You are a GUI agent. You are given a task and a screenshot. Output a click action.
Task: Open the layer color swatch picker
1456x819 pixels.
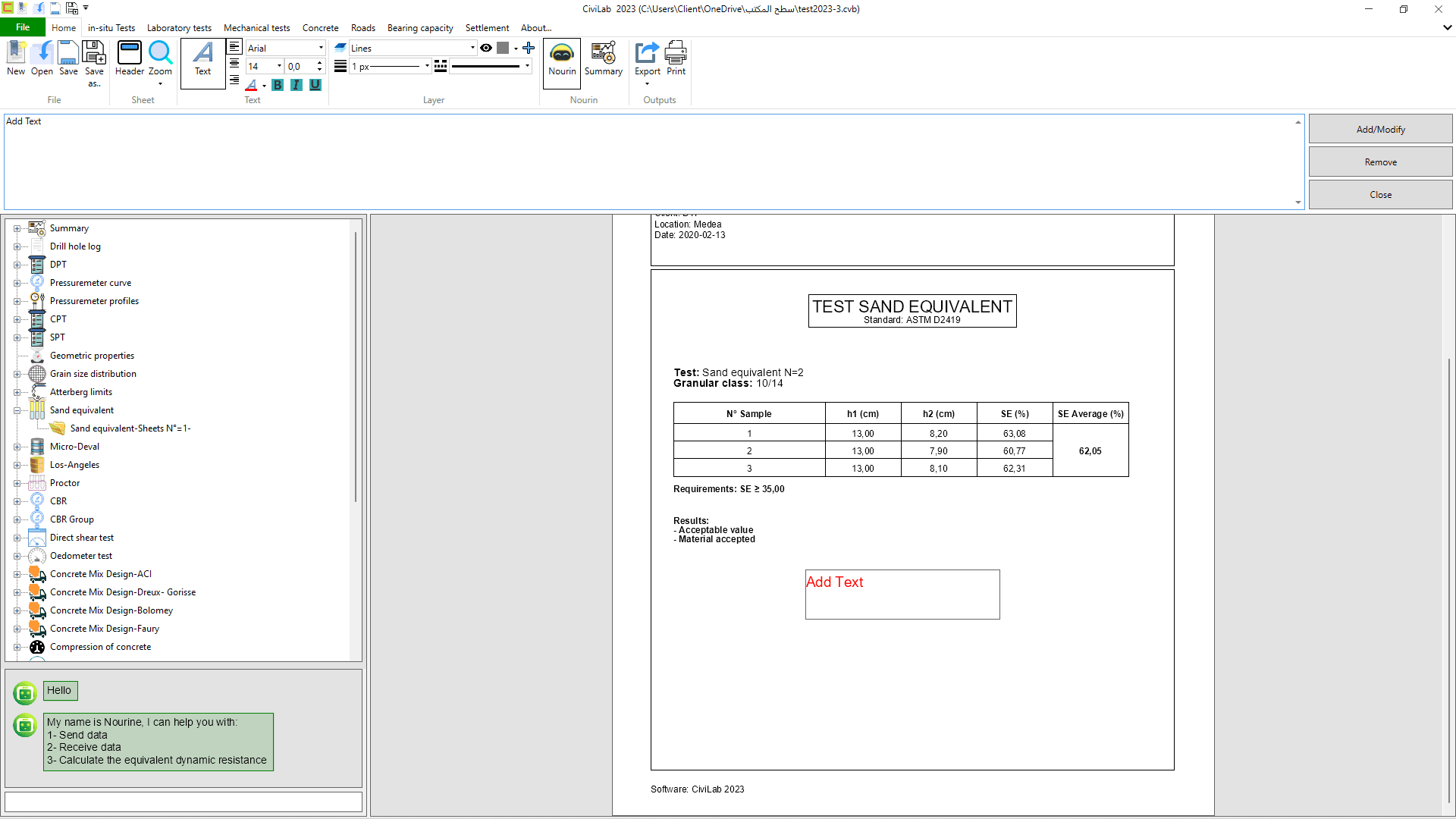[x=504, y=48]
